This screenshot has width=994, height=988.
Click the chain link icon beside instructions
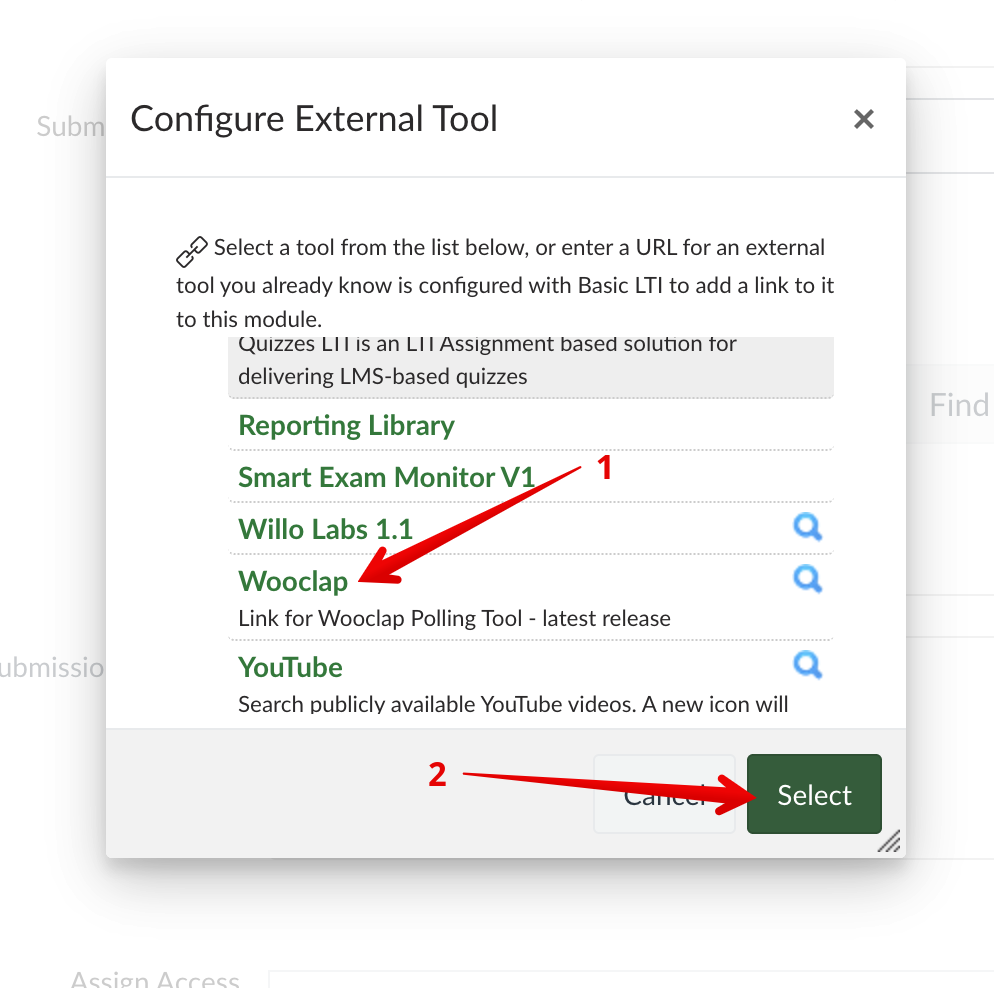(191, 252)
